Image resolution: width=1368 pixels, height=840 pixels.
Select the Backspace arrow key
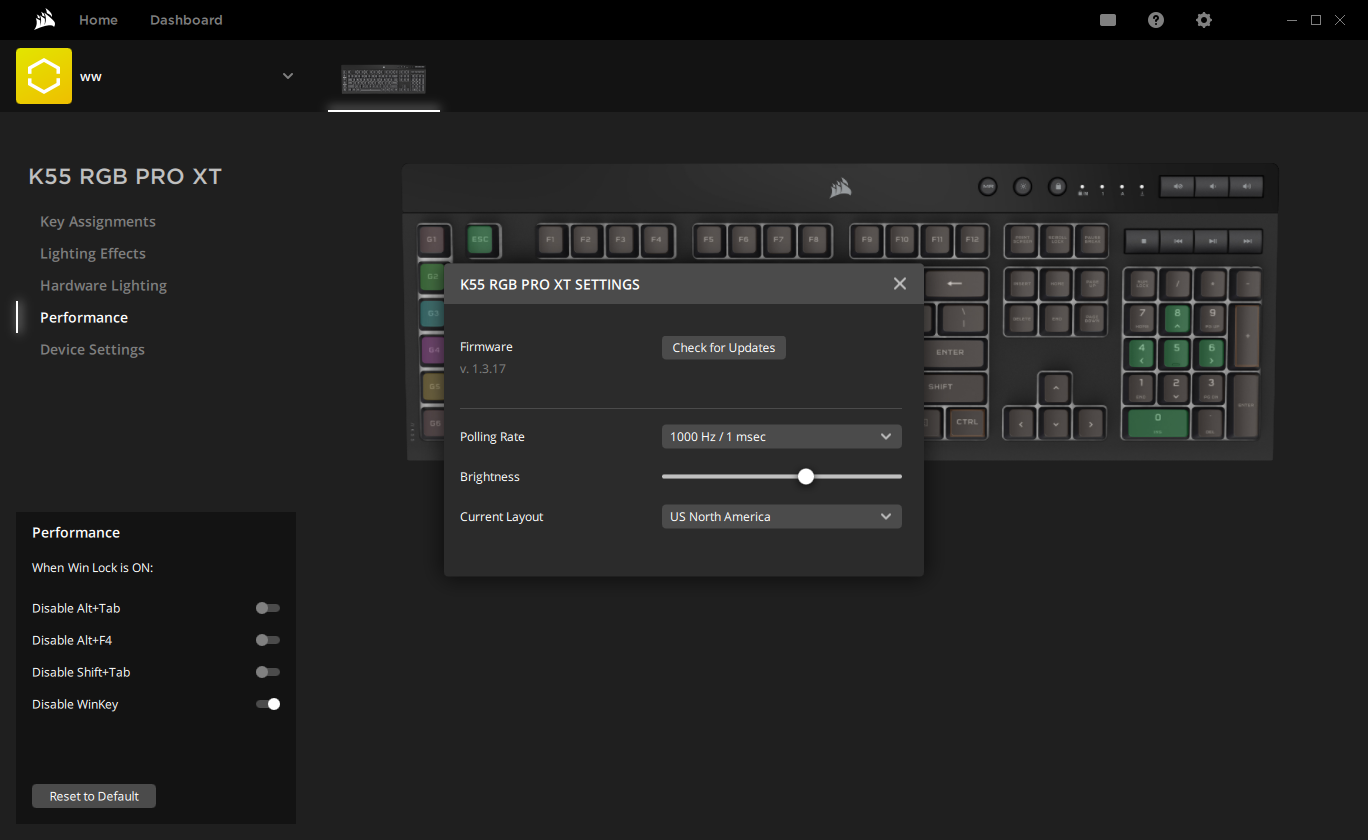pyautogui.click(x=955, y=283)
